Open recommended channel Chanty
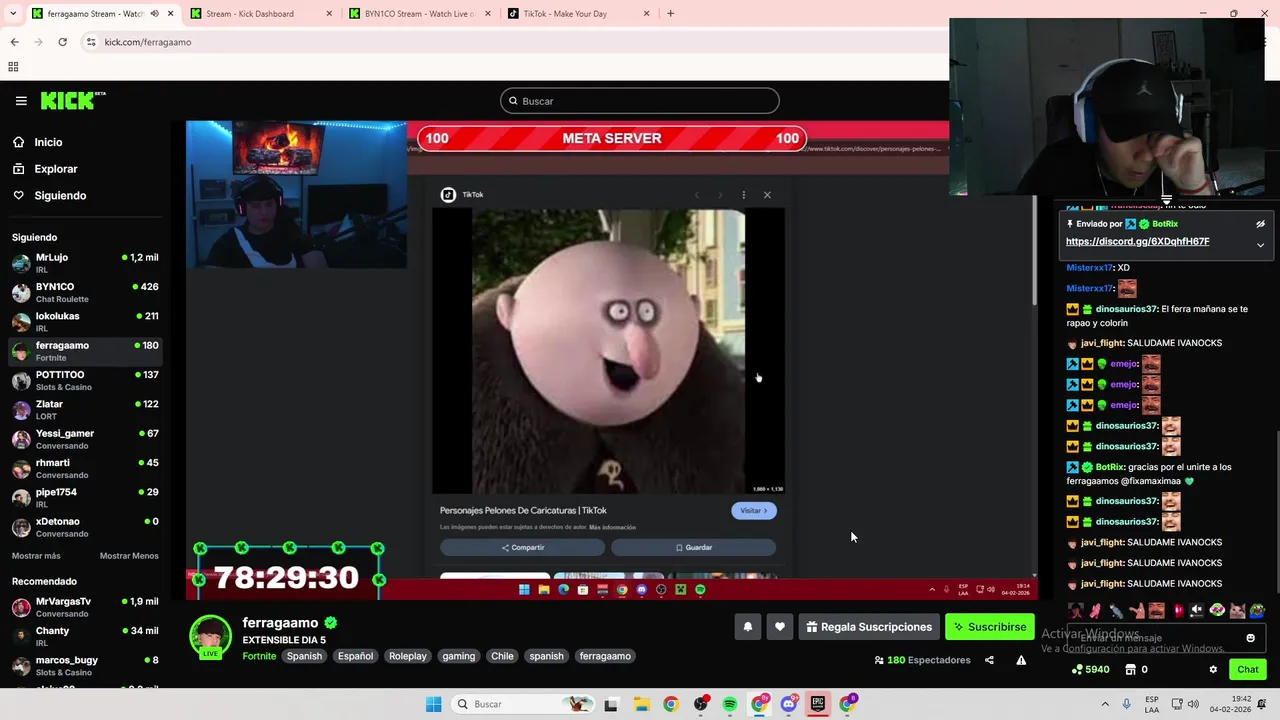The width and height of the screenshot is (1280, 720). coord(86,637)
